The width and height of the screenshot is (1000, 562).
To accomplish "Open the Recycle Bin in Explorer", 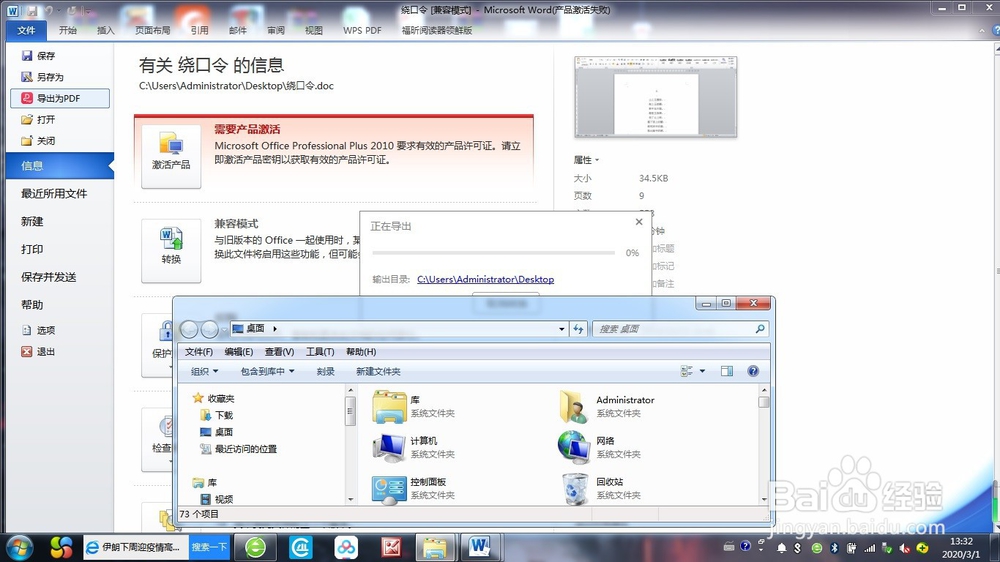I will [599, 489].
